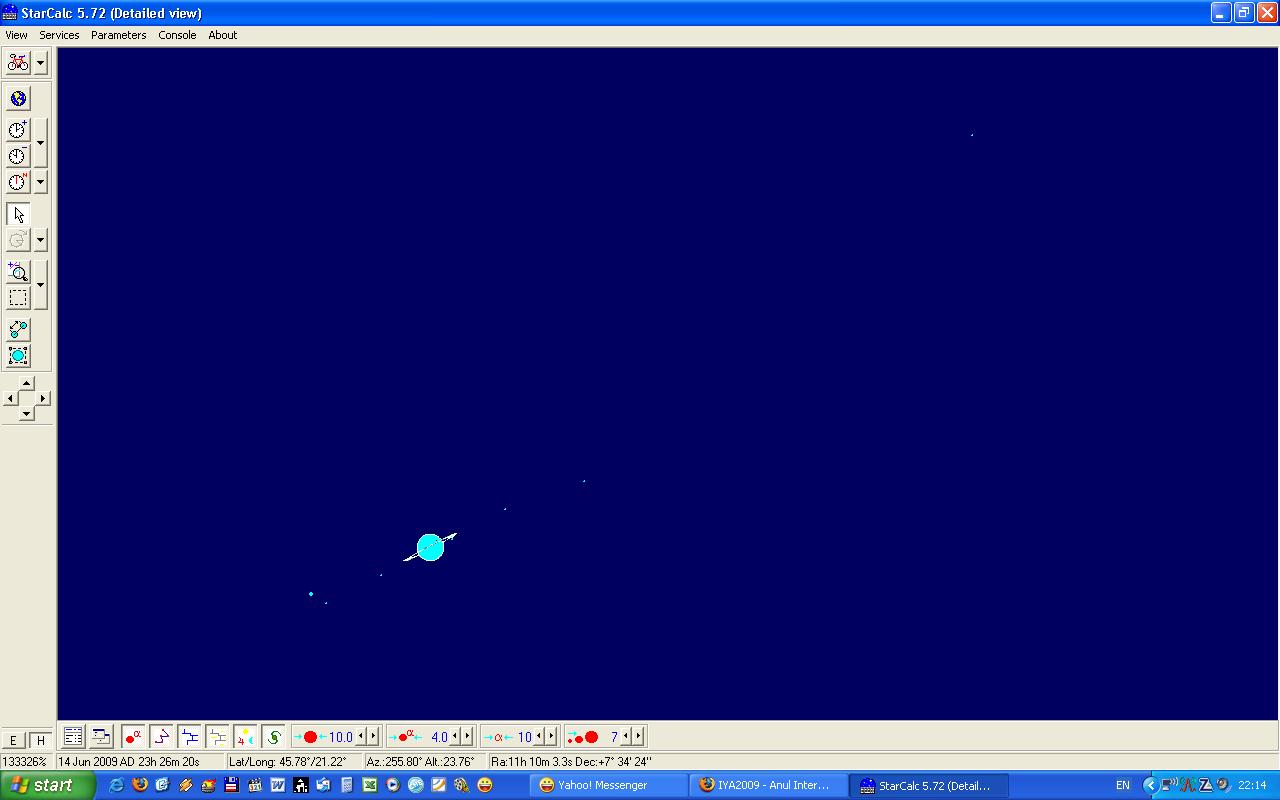Select the arrow pointer tool
Screen dimensions: 1280x800
pyautogui.click(x=18, y=214)
